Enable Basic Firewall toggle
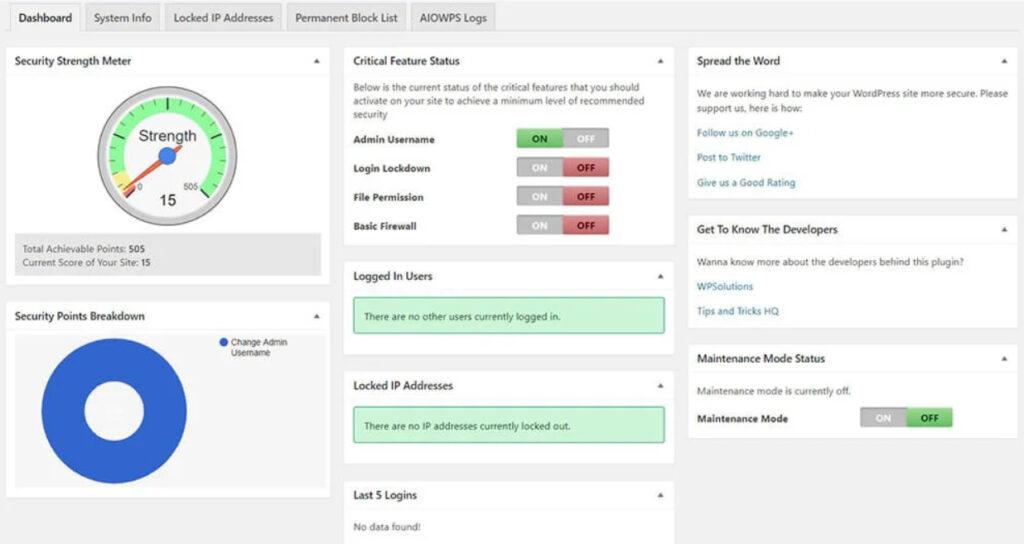Screen dimensions: 1024x544 tap(540, 226)
